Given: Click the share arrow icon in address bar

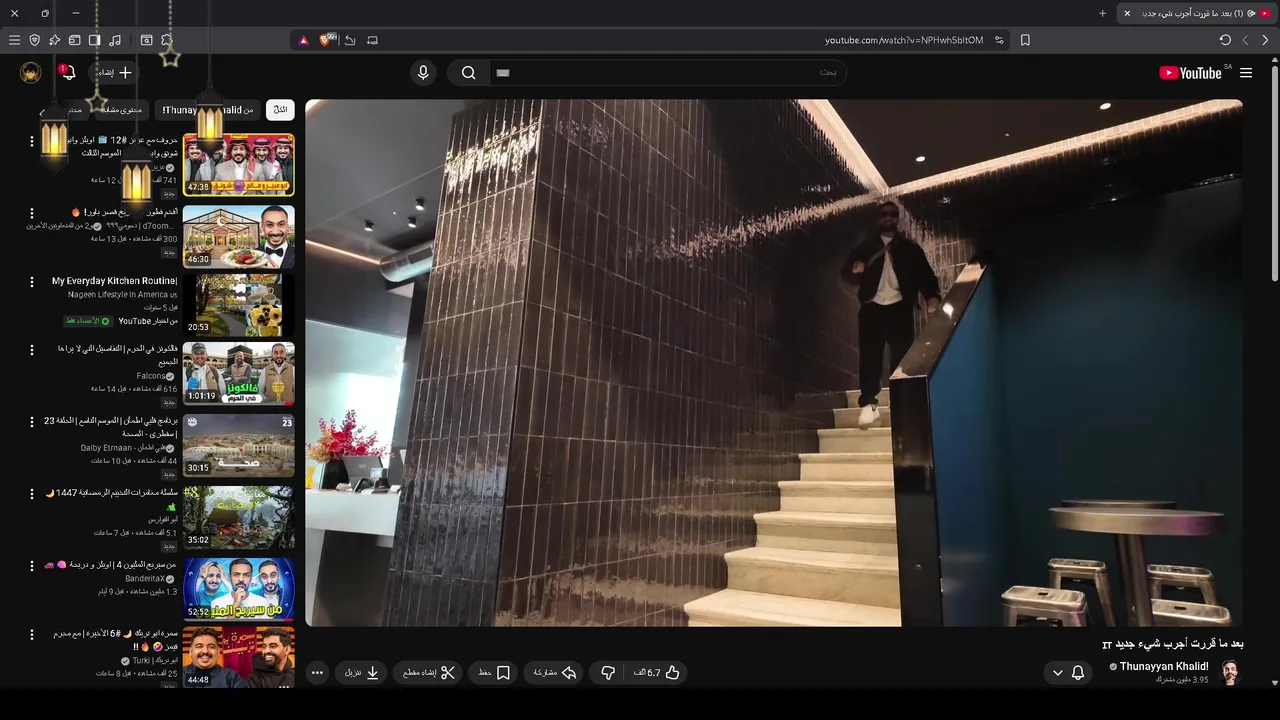Looking at the screenshot, I should 350,40.
